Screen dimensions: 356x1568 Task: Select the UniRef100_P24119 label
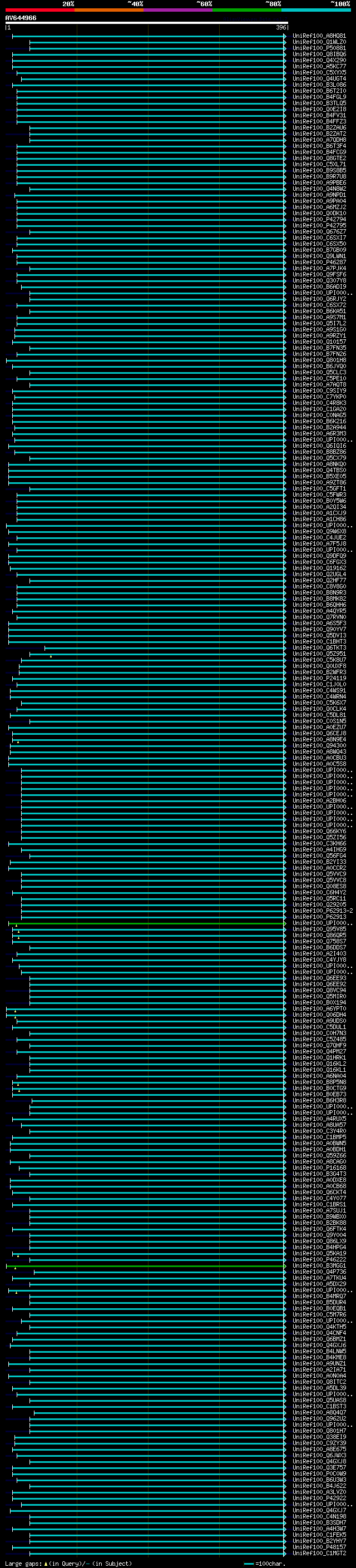[x=319, y=678]
